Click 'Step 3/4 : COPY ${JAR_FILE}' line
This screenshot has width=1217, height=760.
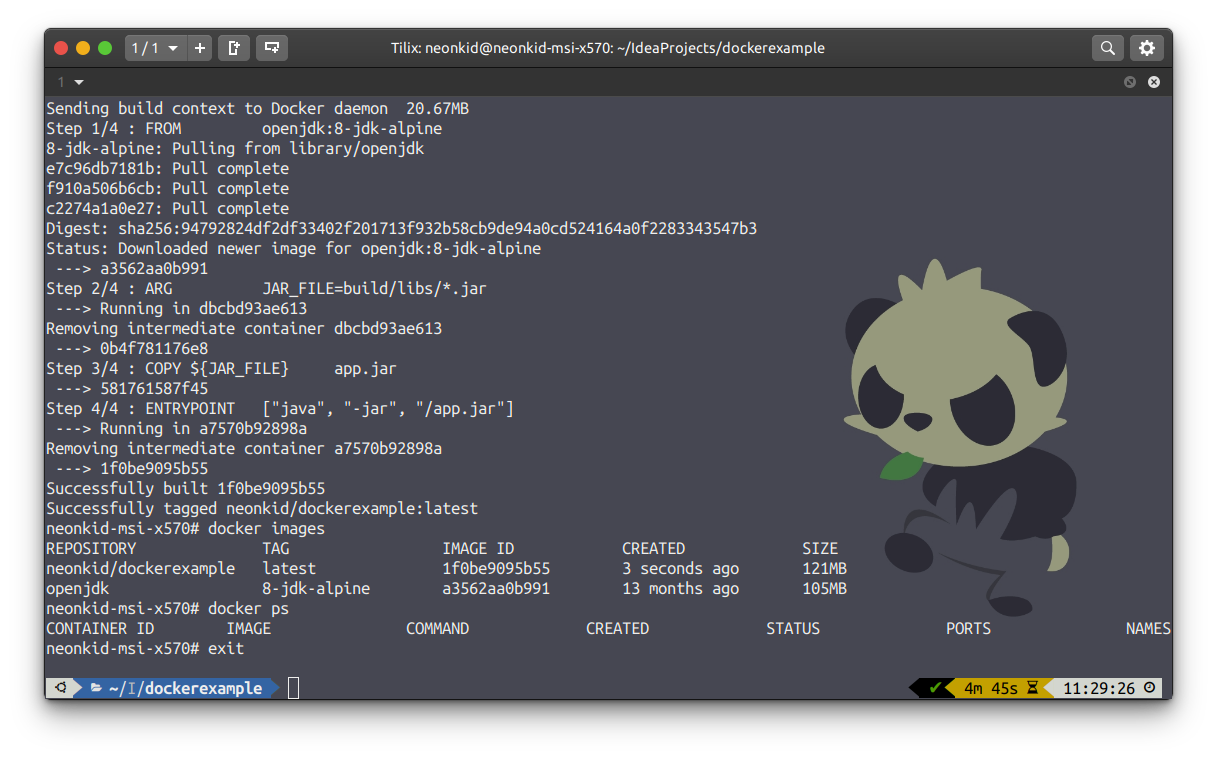(x=221, y=369)
